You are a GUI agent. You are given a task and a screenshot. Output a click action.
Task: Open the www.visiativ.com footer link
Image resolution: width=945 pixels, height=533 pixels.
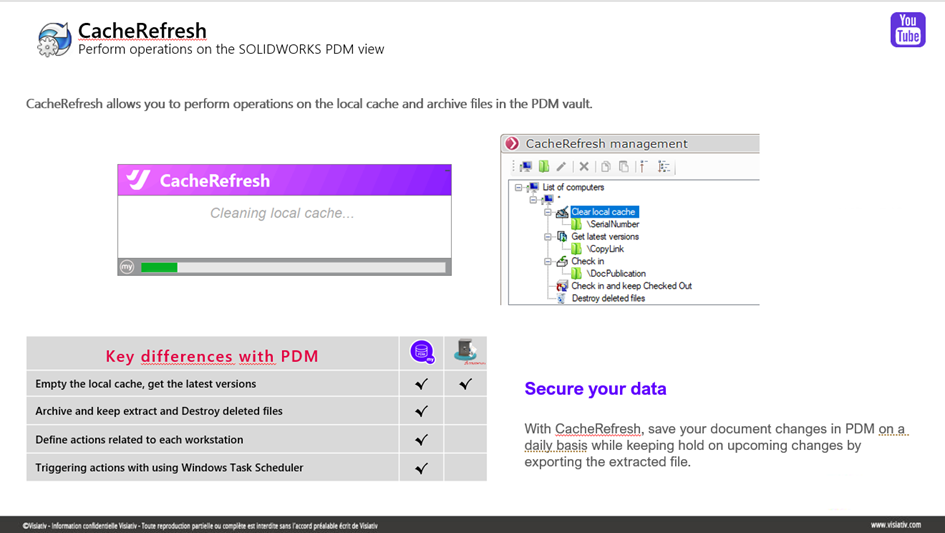pos(896,525)
